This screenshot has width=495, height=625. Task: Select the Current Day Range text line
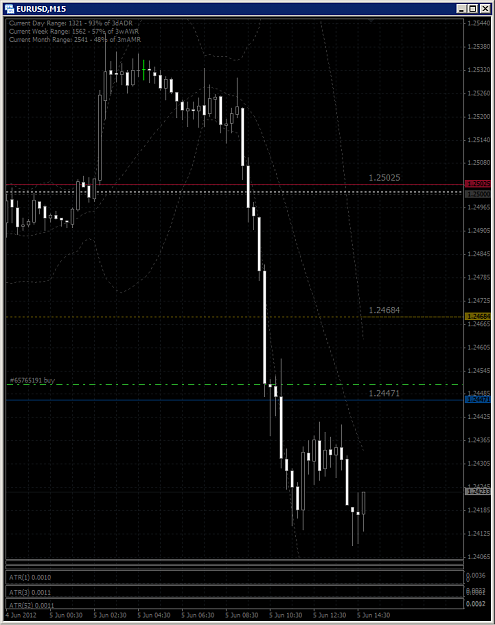tap(71, 24)
